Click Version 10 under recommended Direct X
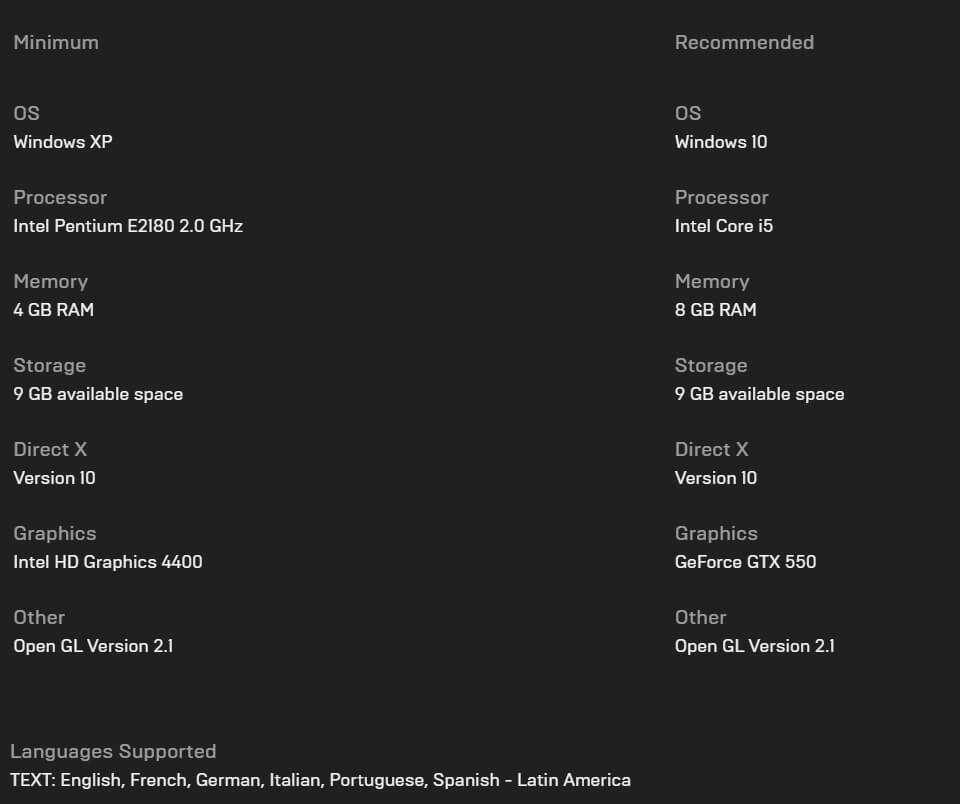 pos(716,478)
